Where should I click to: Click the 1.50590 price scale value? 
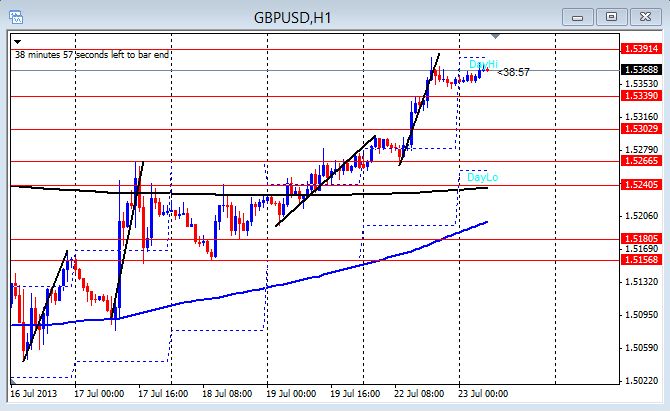click(x=641, y=348)
